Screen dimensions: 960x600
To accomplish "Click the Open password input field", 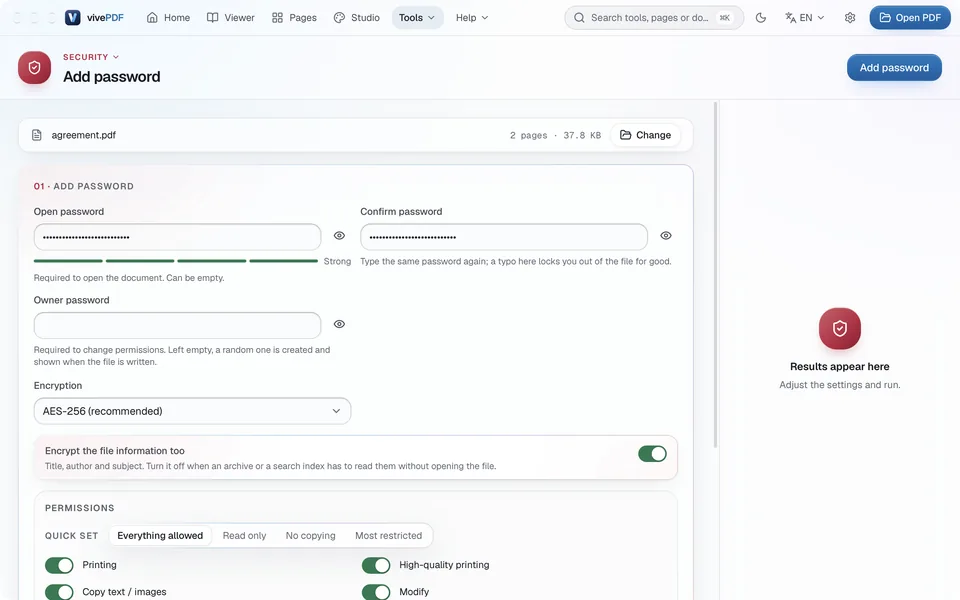I will [178, 237].
